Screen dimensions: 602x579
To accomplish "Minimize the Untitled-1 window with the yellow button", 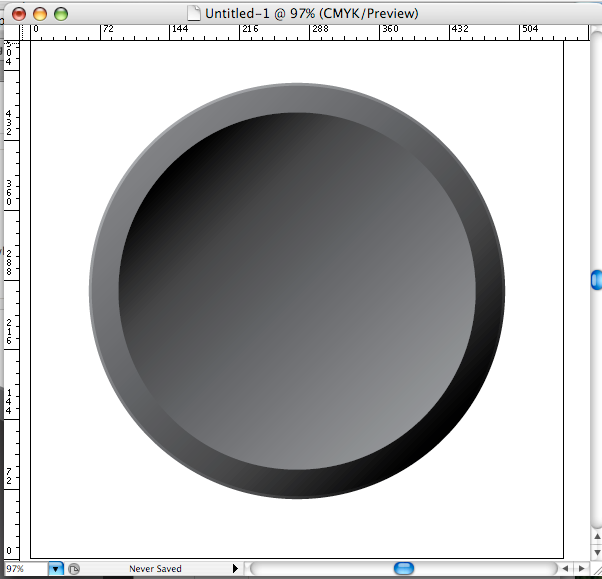I will pos(40,14).
